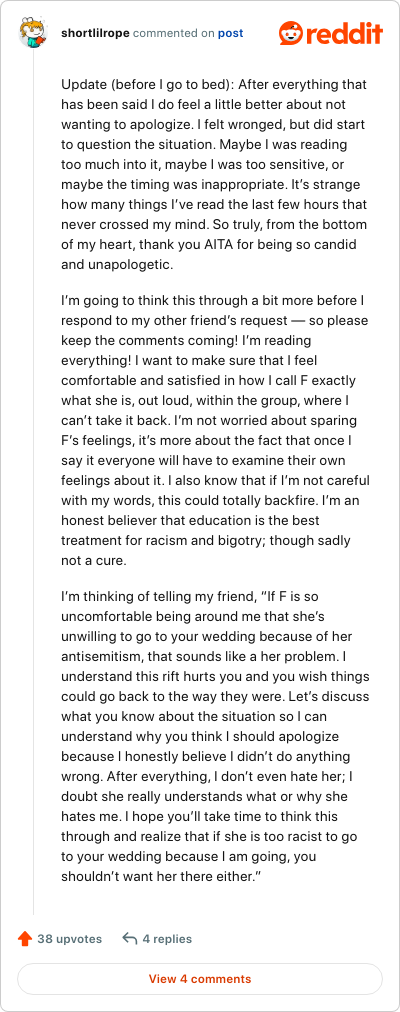Click the Reddit Snoo logo icon
This screenshot has height=1012, width=400.
pos(290,33)
